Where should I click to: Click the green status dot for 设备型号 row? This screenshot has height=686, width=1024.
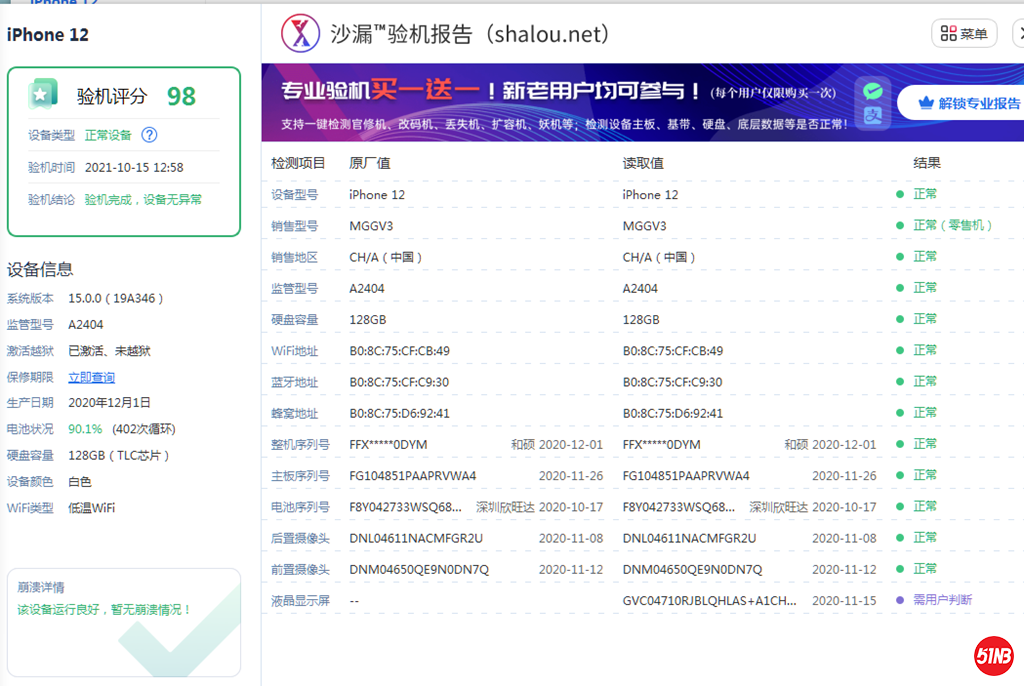click(x=900, y=194)
